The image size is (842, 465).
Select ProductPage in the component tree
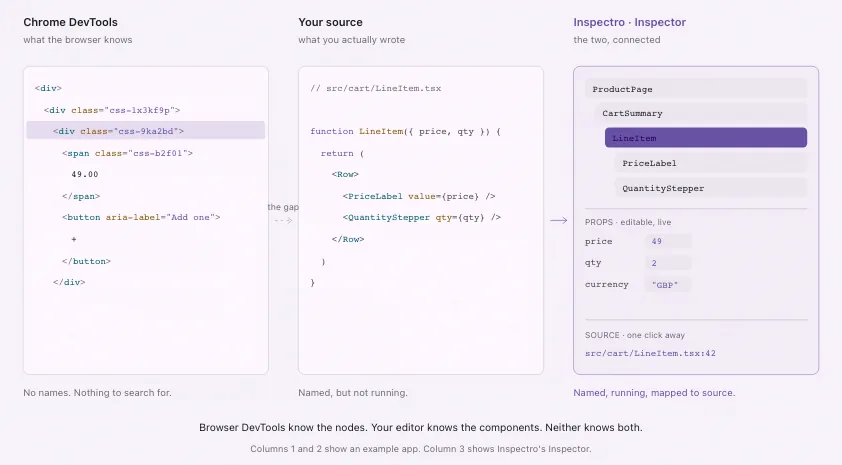point(696,89)
